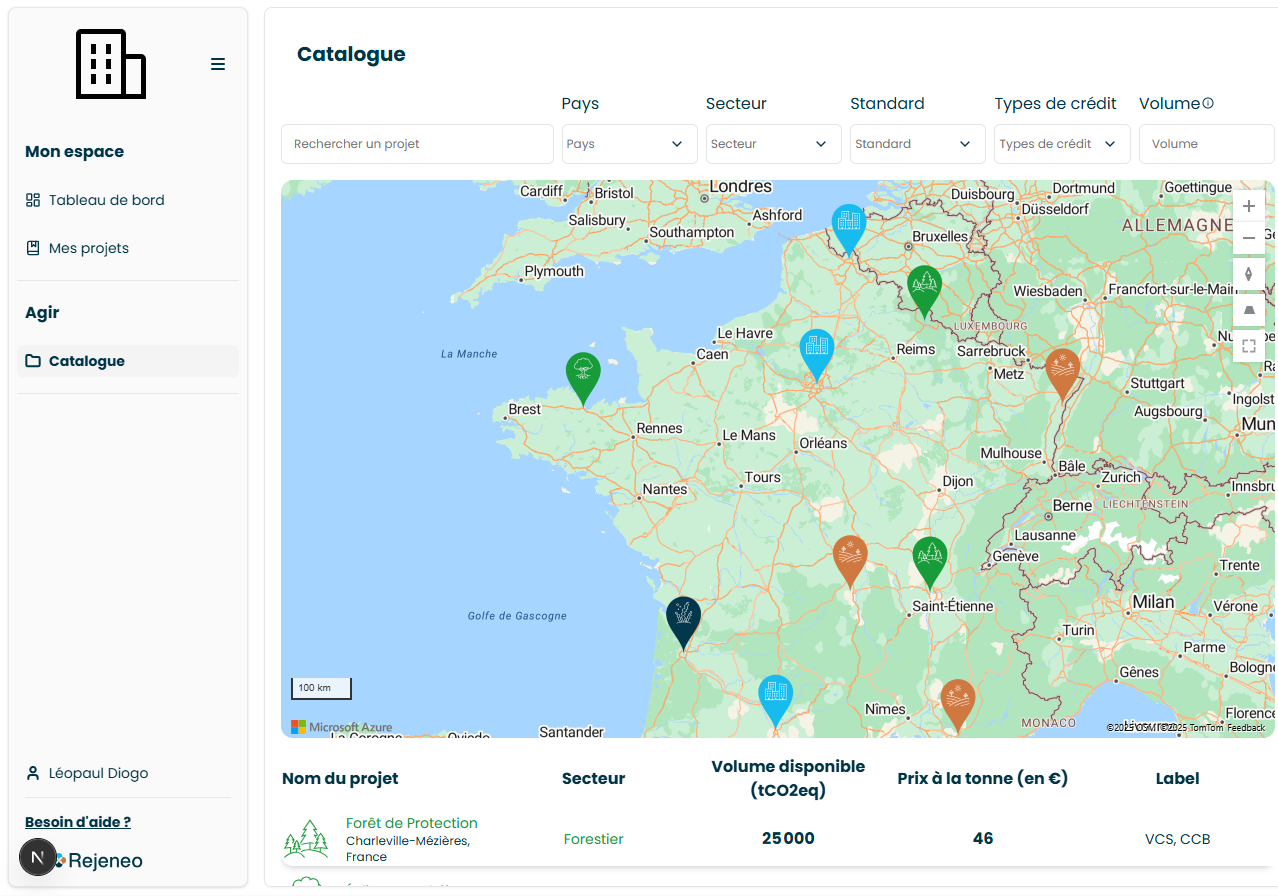Image resolution: width=1278 pixels, height=896 pixels.
Task: Select green tree marker near Brest
Action: [583, 376]
